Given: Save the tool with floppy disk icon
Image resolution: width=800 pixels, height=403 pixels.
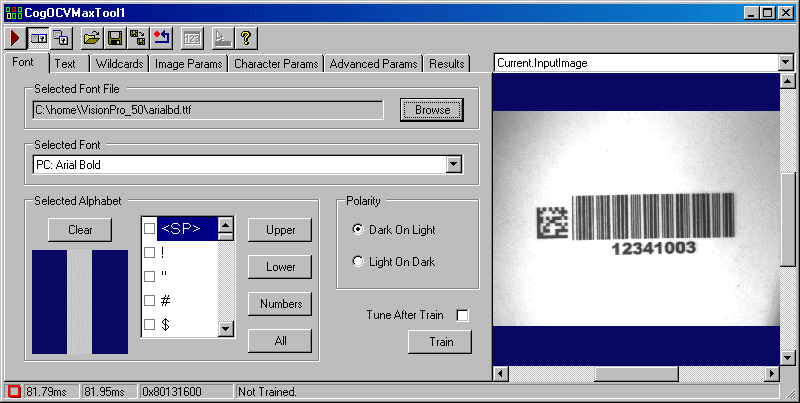Looking at the screenshot, I should (115, 38).
